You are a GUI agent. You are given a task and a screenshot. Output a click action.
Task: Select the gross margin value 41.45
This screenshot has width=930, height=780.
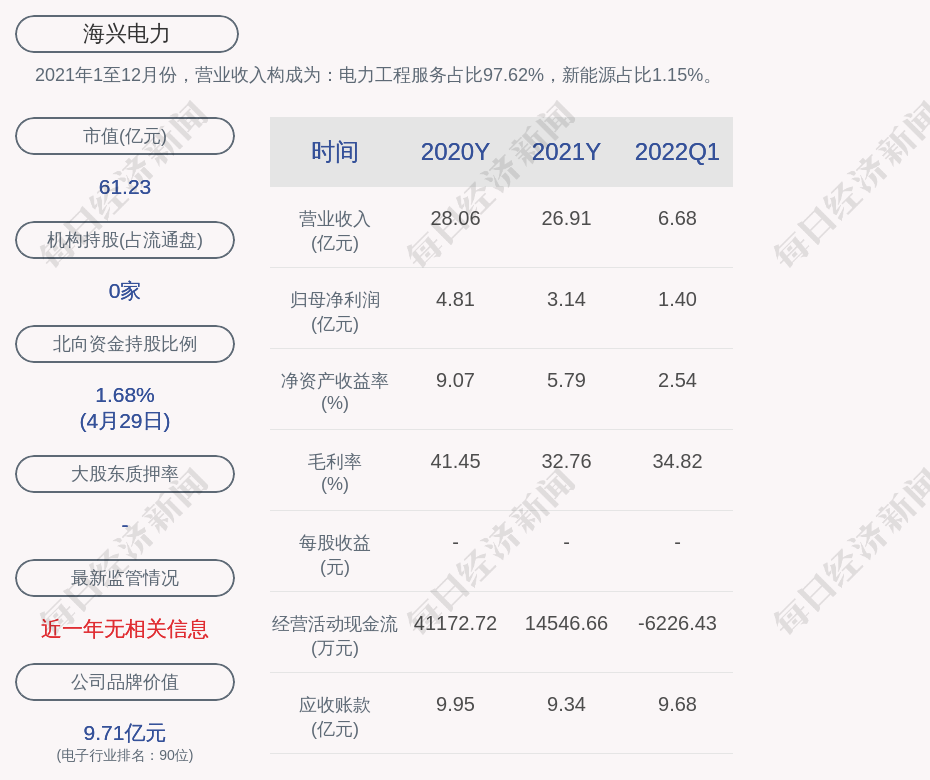tap(456, 461)
